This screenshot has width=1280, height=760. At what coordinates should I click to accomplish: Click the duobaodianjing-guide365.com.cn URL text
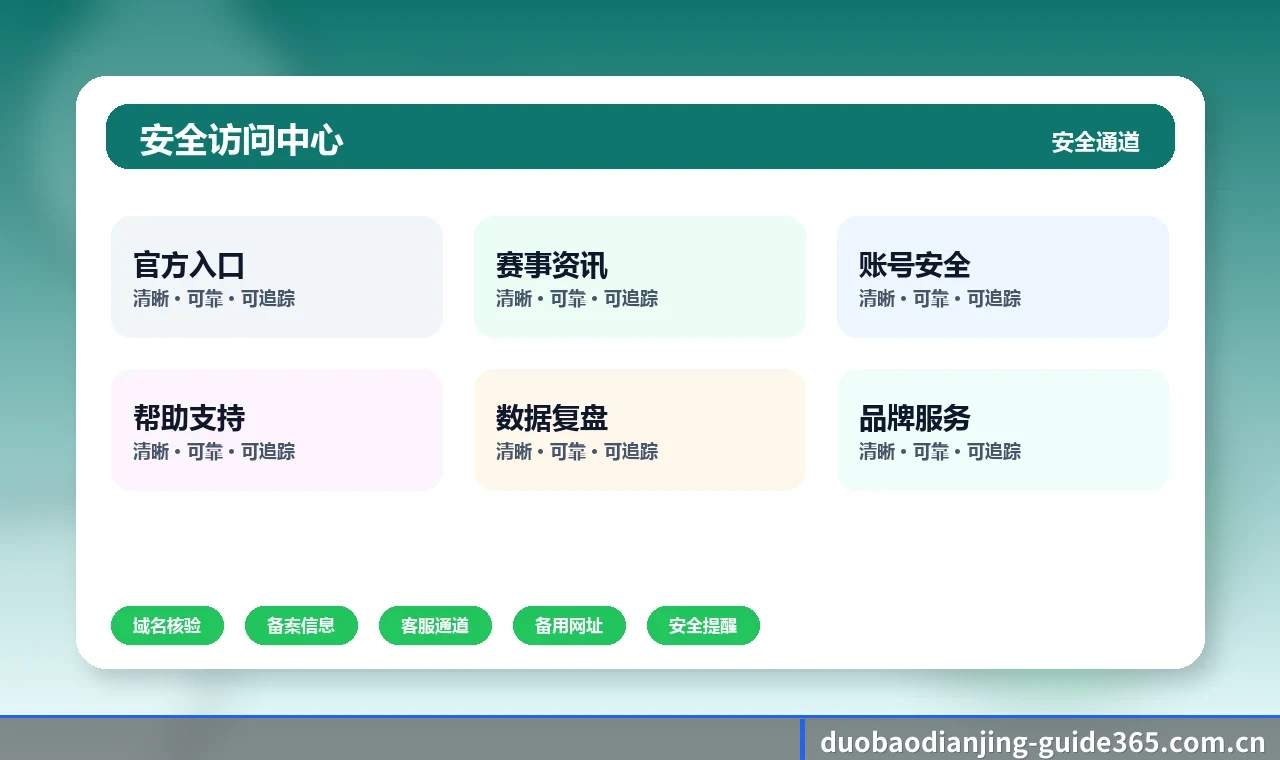point(1043,742)
